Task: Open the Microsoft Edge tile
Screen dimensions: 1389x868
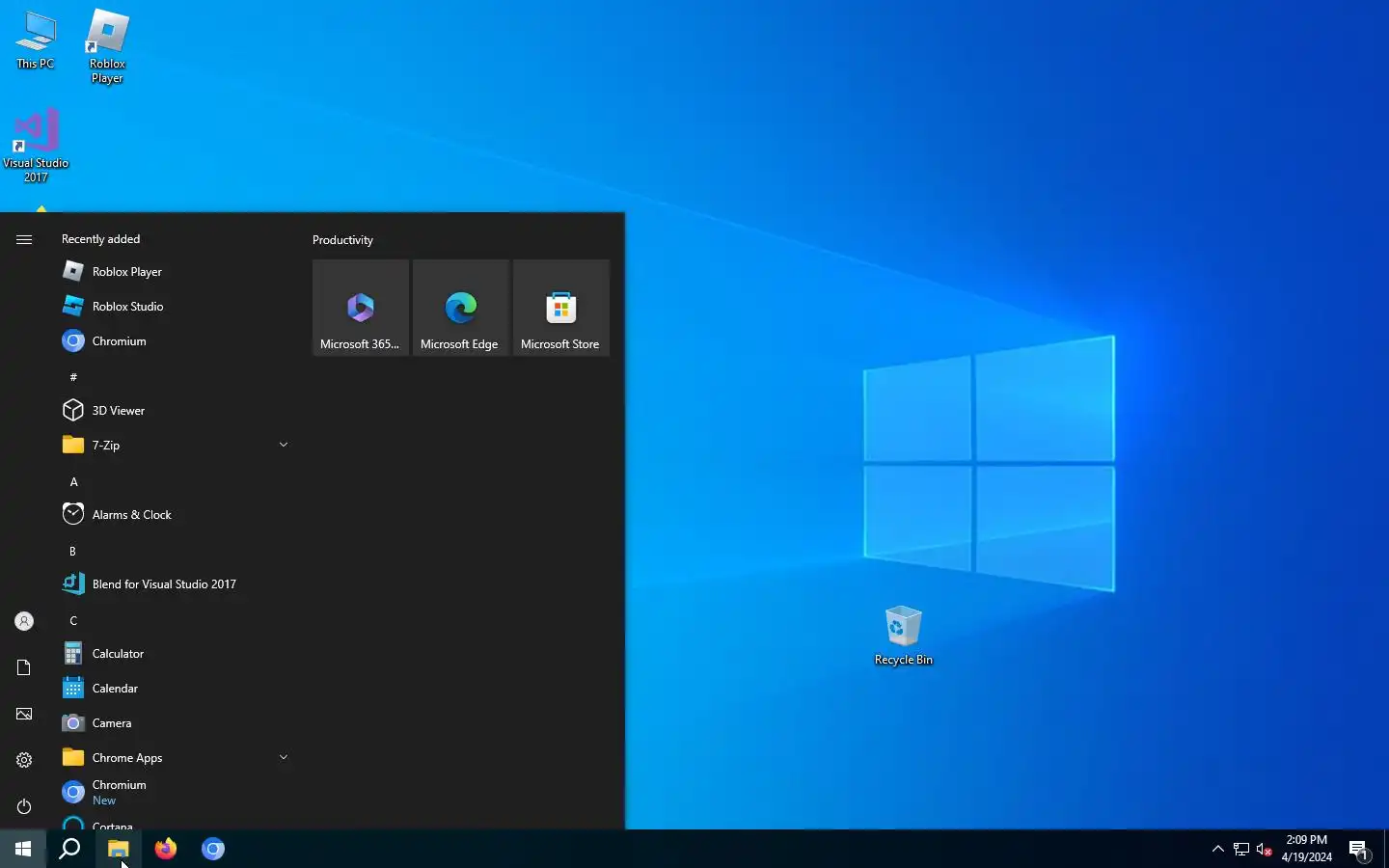Action: (x=461, y=308)
